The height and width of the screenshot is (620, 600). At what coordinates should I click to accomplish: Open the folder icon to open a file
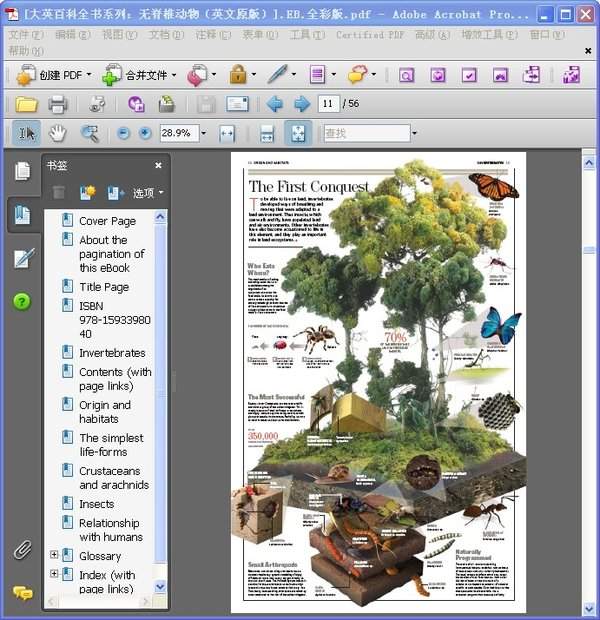click(26, 104)
